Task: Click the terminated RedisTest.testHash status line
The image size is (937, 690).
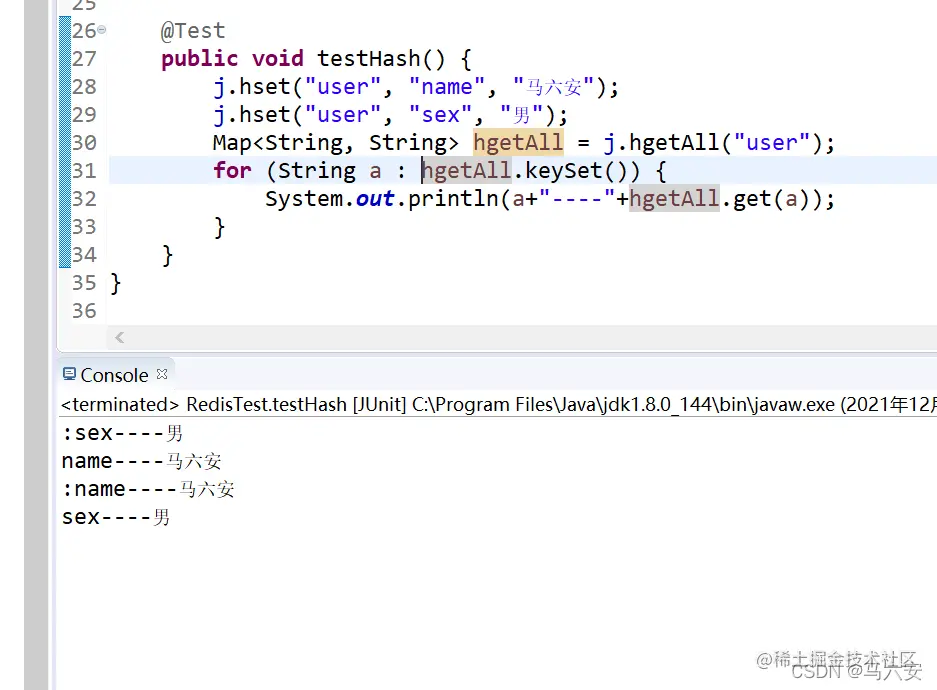Action: [498, 404]
